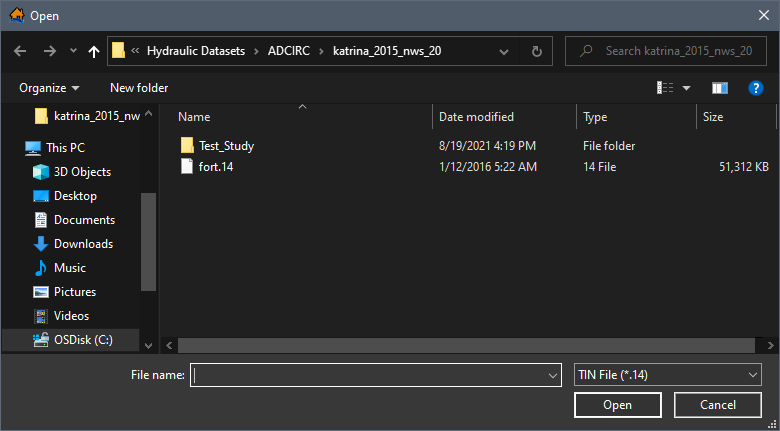The width and height of the screenshot is (780, 431).
Task: Expand the address bar history dropdown
Action: click(x=503, y=51)
